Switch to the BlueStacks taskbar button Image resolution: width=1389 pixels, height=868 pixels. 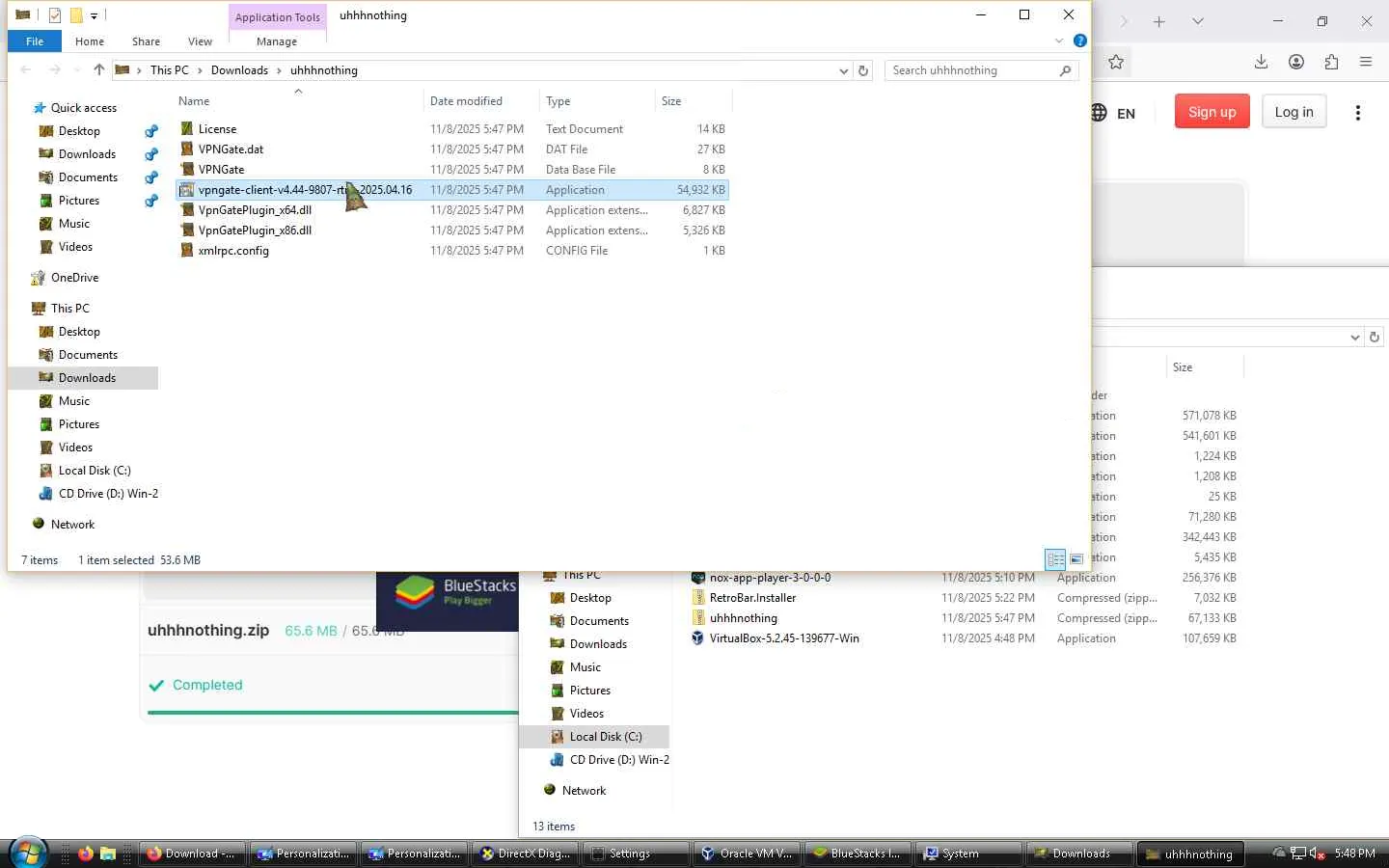click(x=859, y=854)
